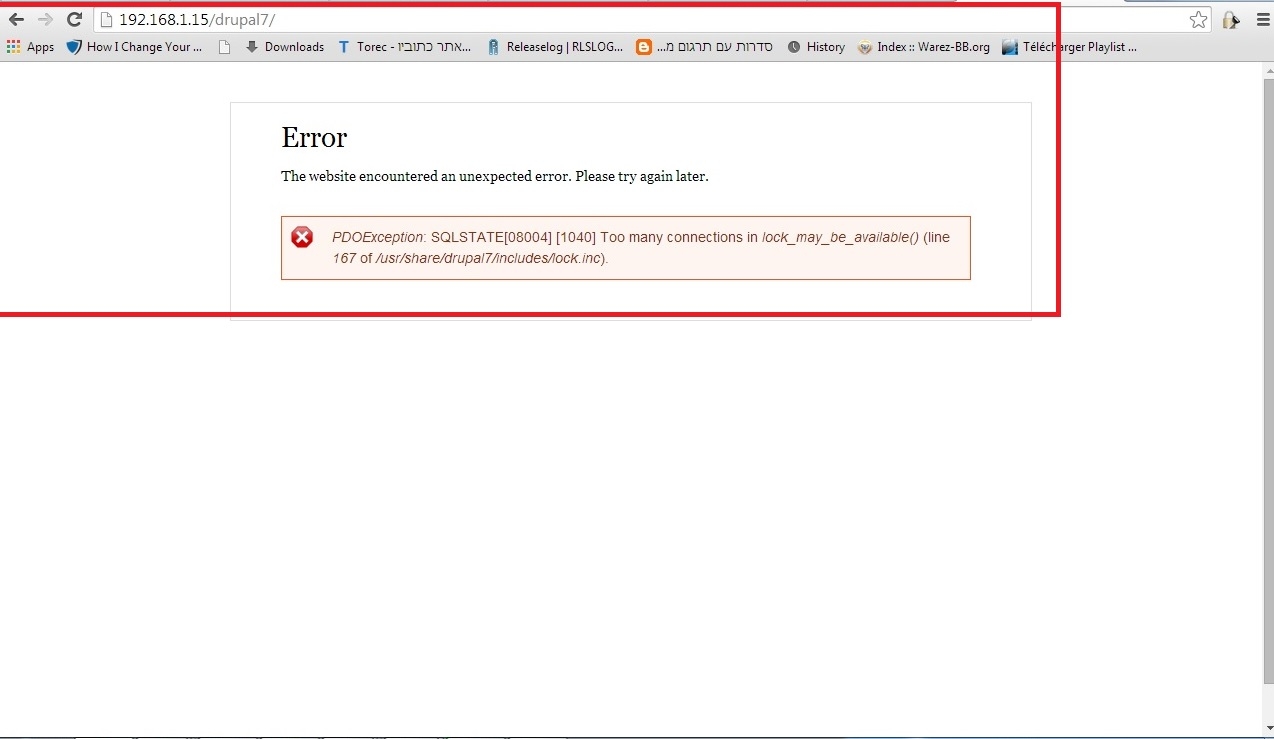Open the Index Warez-BB.org bookmark

[924, 47]
